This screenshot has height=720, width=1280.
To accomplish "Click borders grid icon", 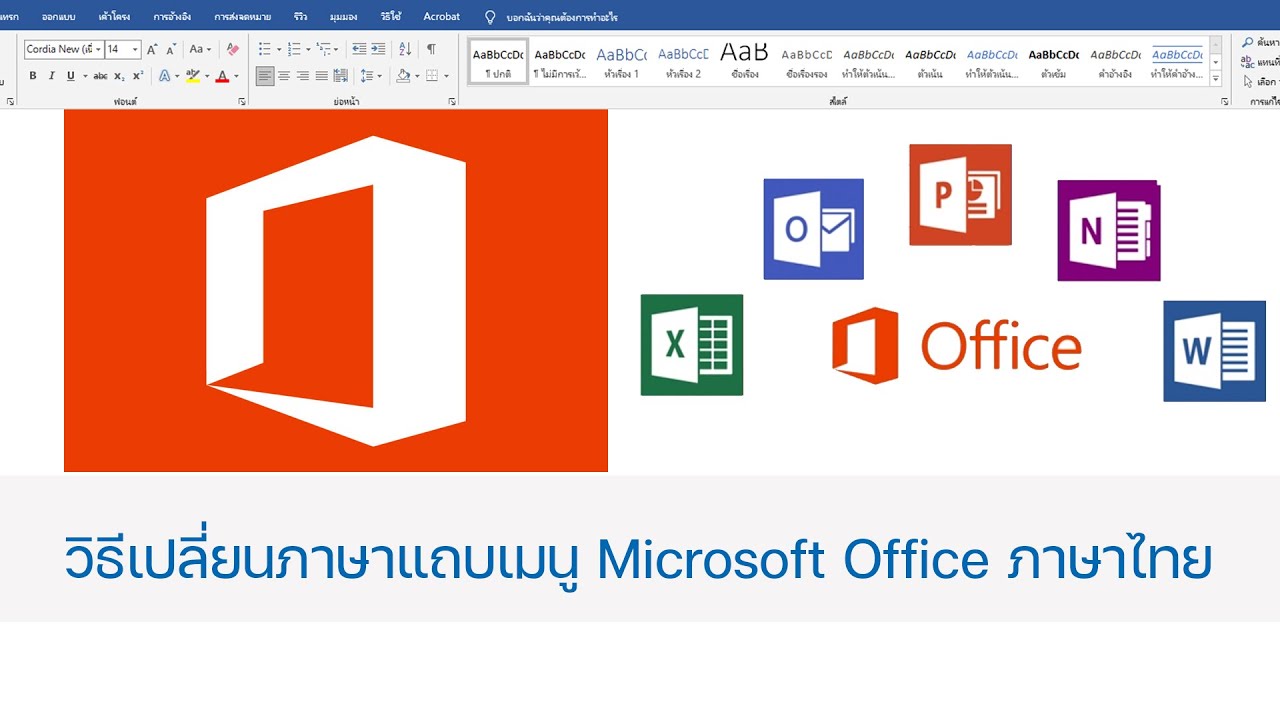I will (431, 76).
